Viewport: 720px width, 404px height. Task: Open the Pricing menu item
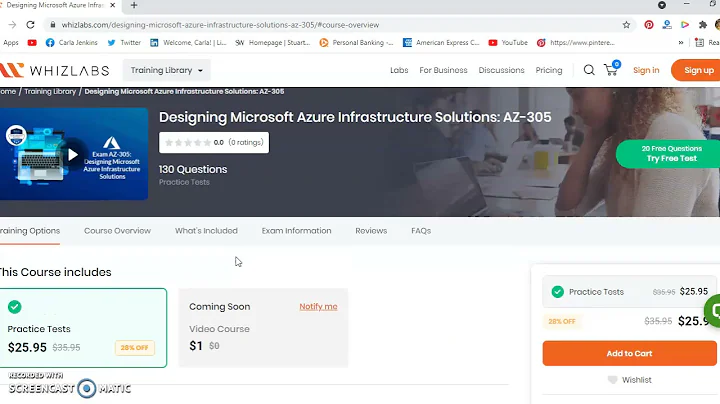coord(549,70)
